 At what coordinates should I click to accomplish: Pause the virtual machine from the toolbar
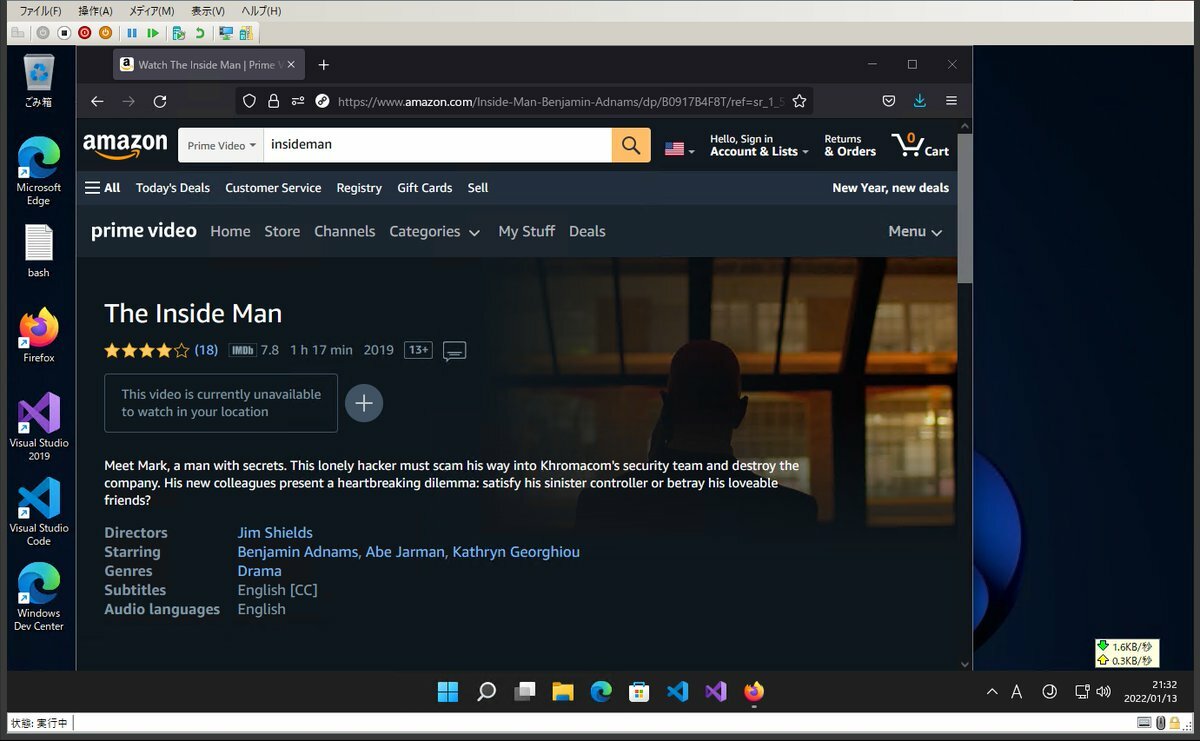pyautogui.click(x=132, y=33)
